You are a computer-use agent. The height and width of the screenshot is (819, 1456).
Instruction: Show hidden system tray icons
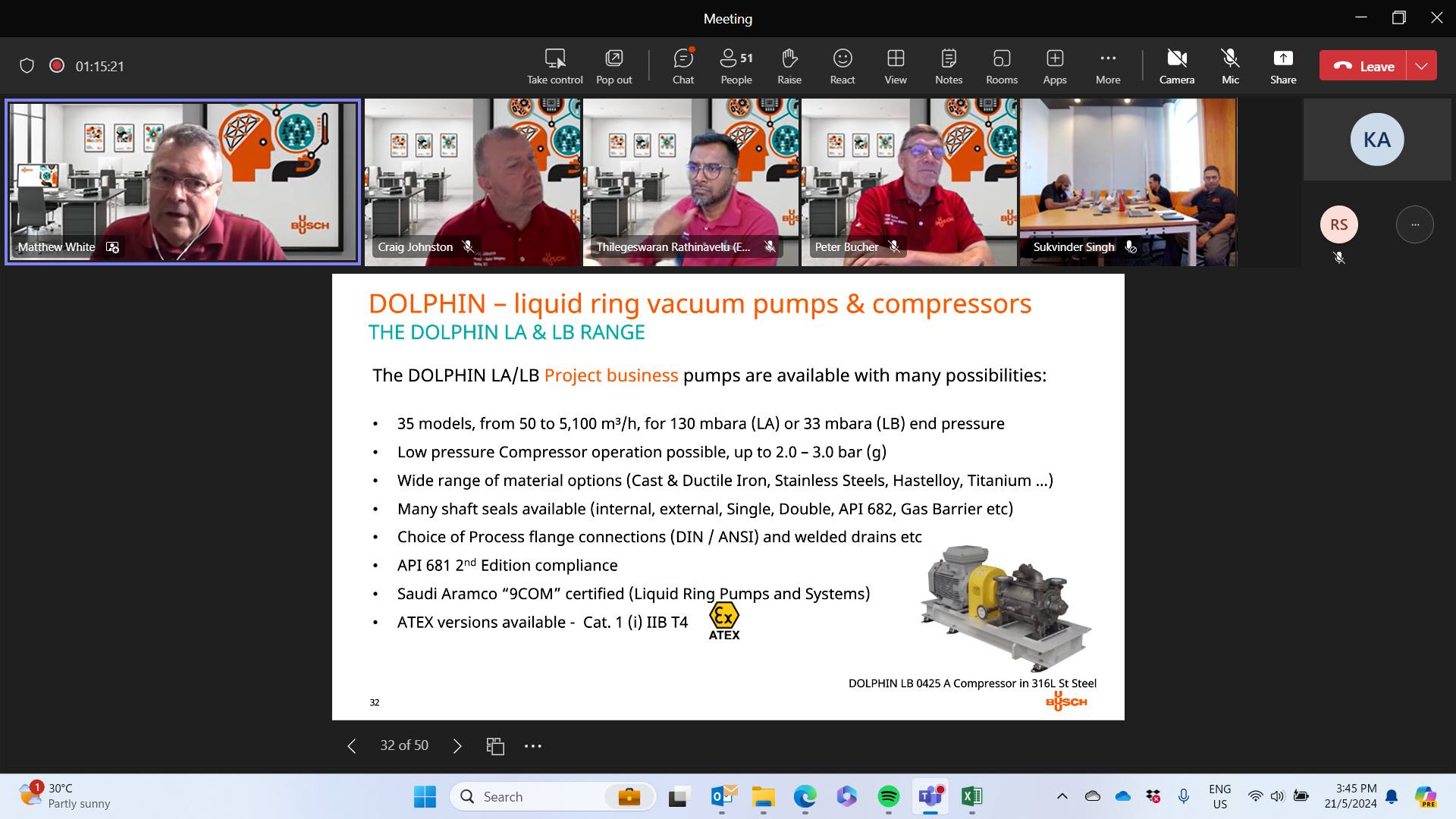[x=1062, y=796]
